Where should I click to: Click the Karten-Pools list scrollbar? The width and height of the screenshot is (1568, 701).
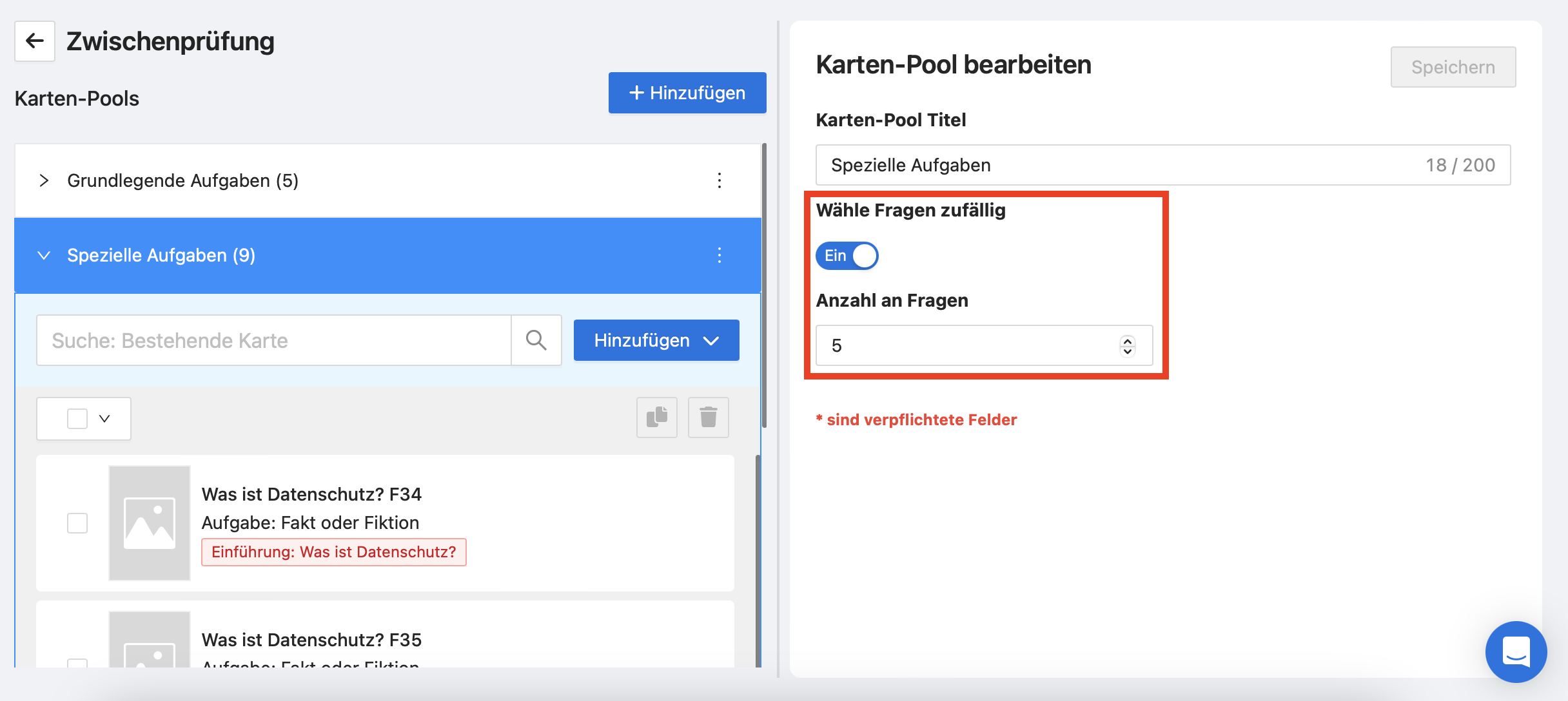tap(764, 285)
